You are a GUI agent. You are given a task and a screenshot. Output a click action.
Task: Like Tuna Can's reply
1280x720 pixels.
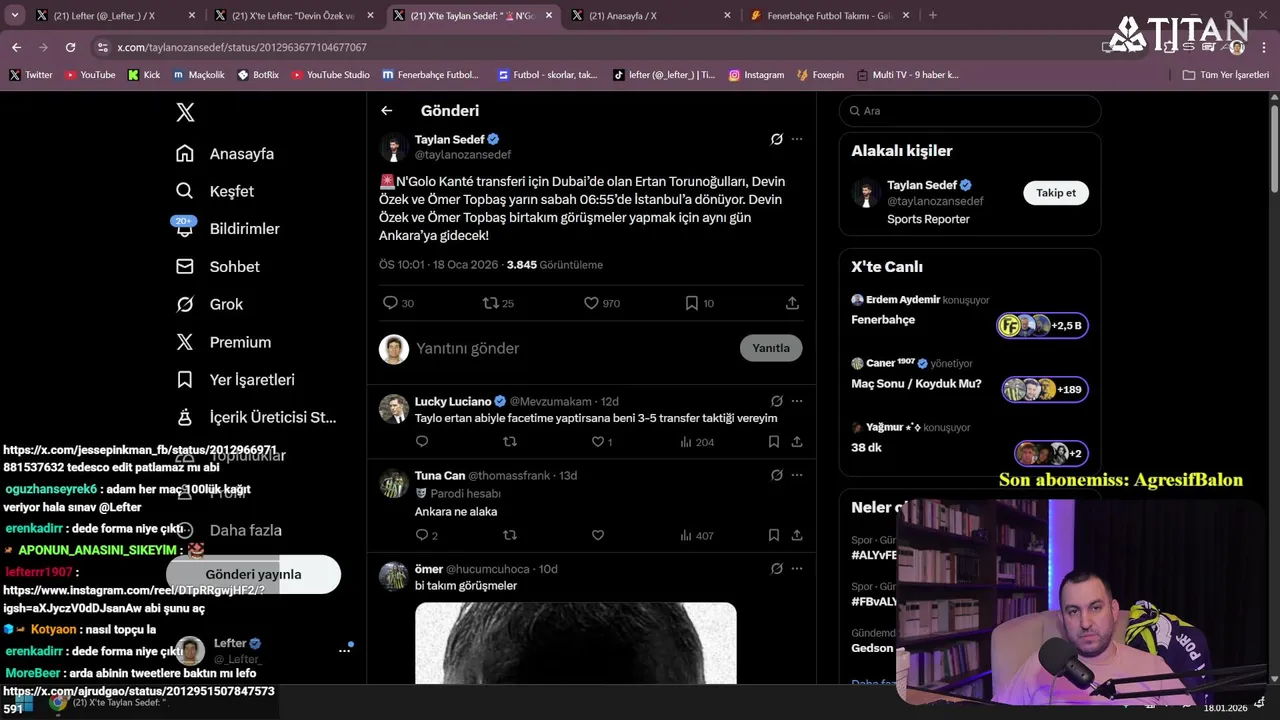598,535
